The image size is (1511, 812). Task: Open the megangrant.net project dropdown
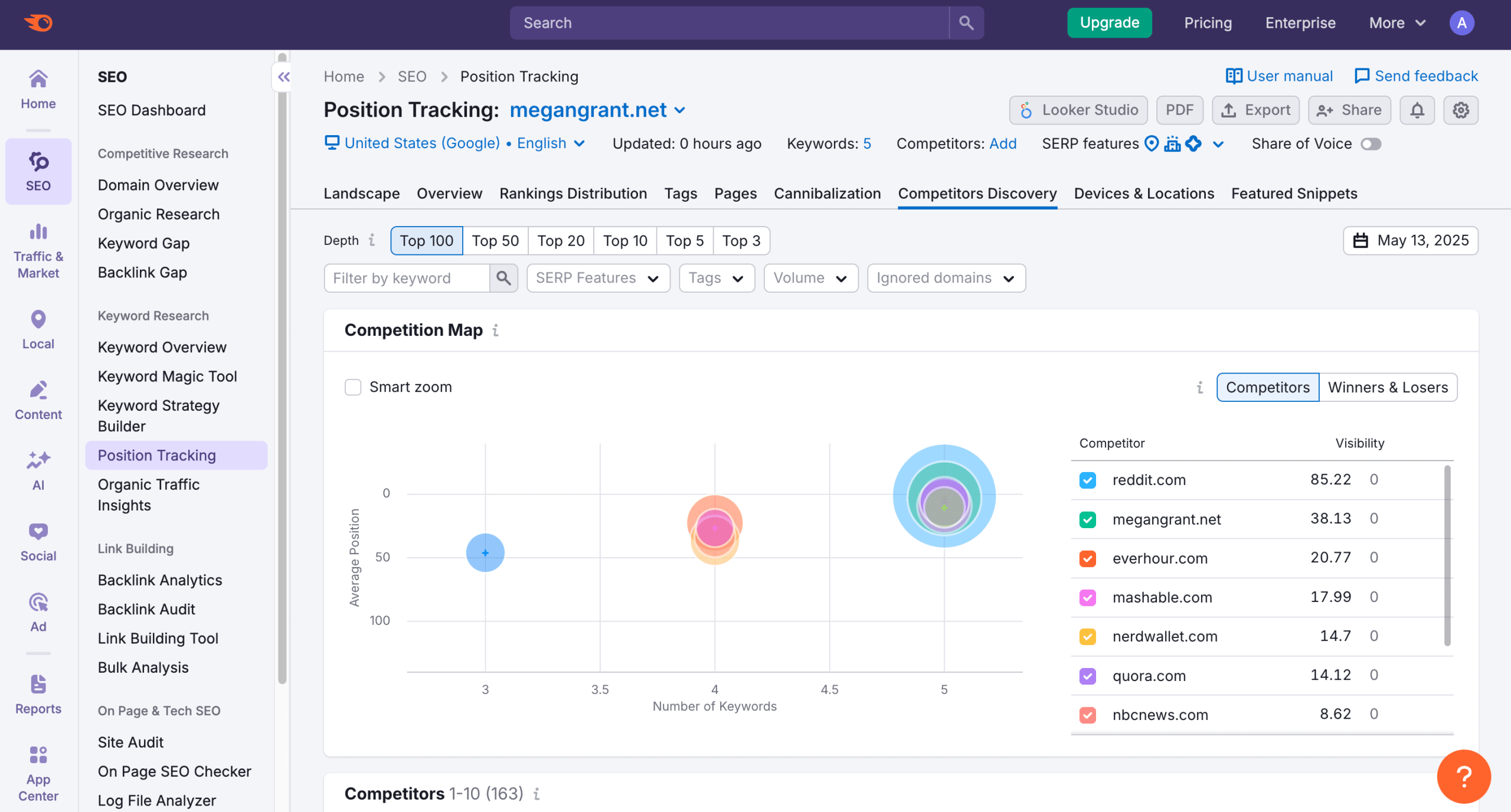pos(598,110)
